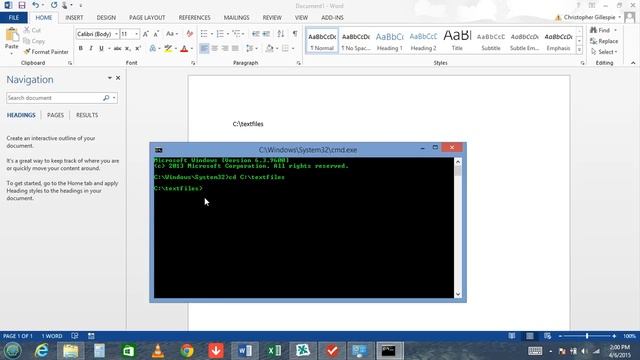Open Excel from the taskbar

click(274, 351)
